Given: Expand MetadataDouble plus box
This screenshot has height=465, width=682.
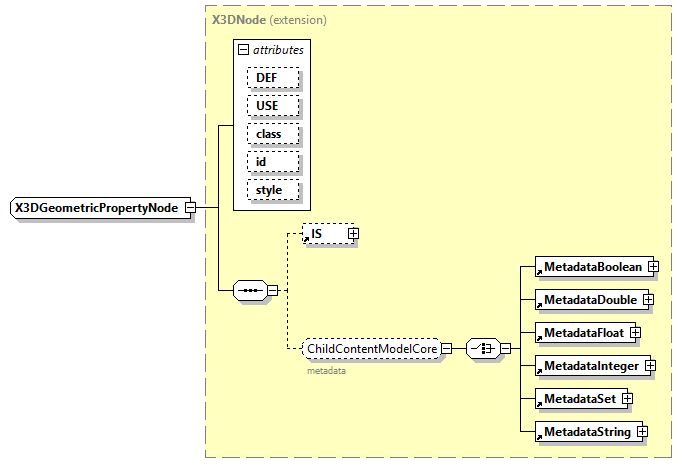Looking at the screenshot, I should pos(648,300).
